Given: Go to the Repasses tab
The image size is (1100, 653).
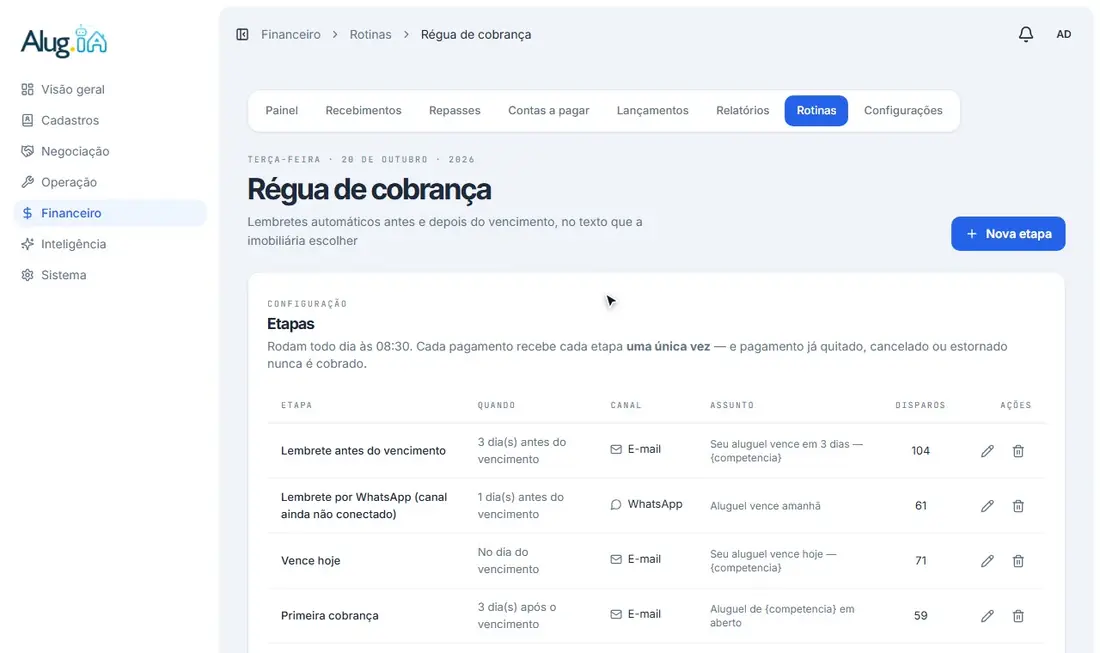Looking at the screenshot, I should 455,110.
